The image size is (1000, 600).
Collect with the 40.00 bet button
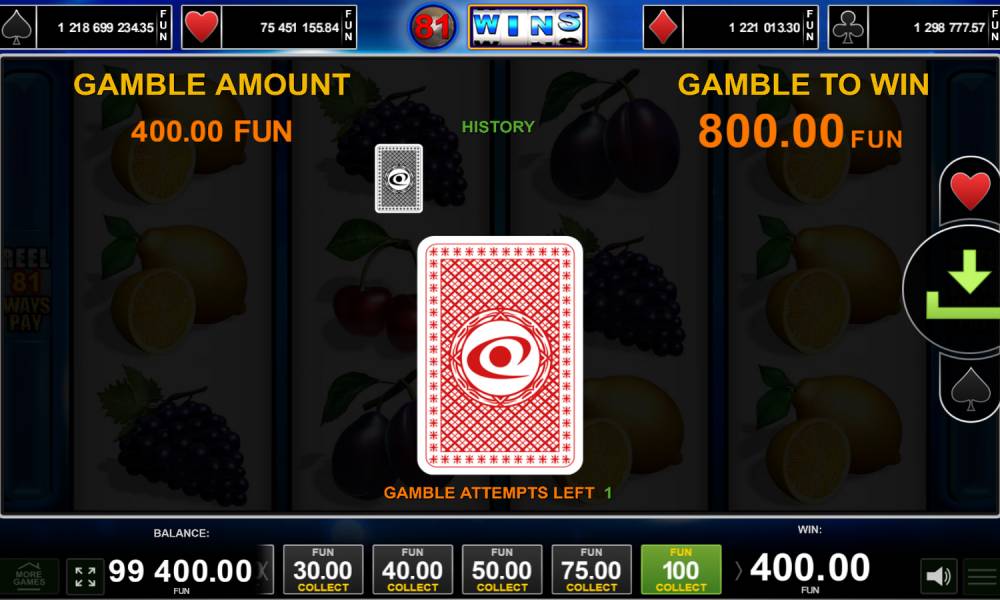click(x=413, y=569)
